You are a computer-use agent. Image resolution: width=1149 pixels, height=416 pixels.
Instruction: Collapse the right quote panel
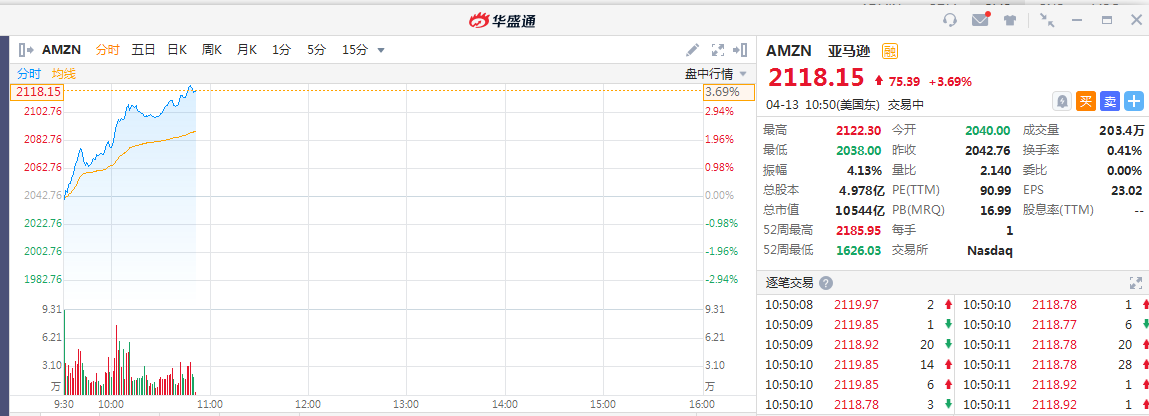coord(741,49)
